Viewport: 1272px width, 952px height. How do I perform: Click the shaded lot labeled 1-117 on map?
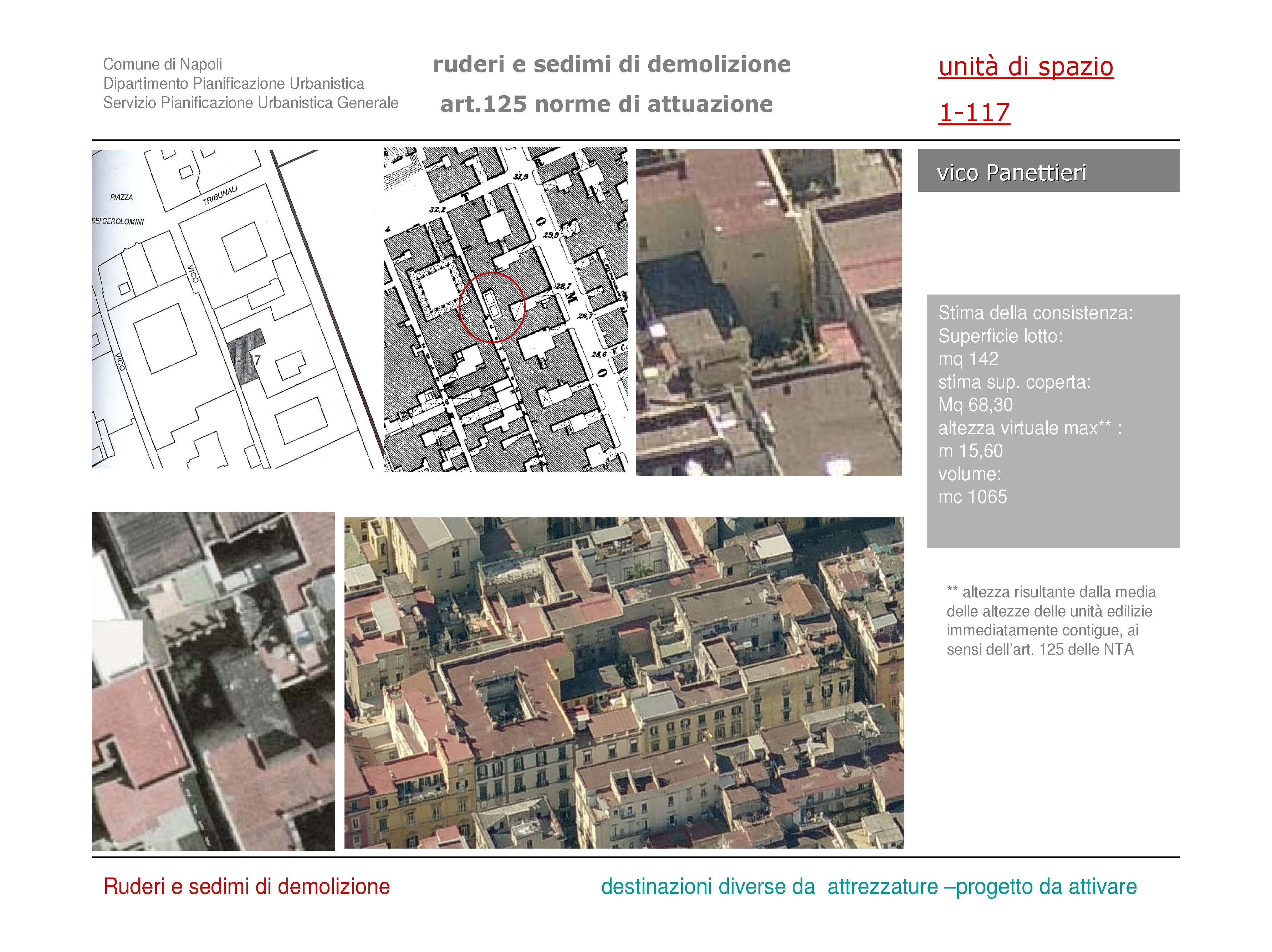tap(247, 357)
